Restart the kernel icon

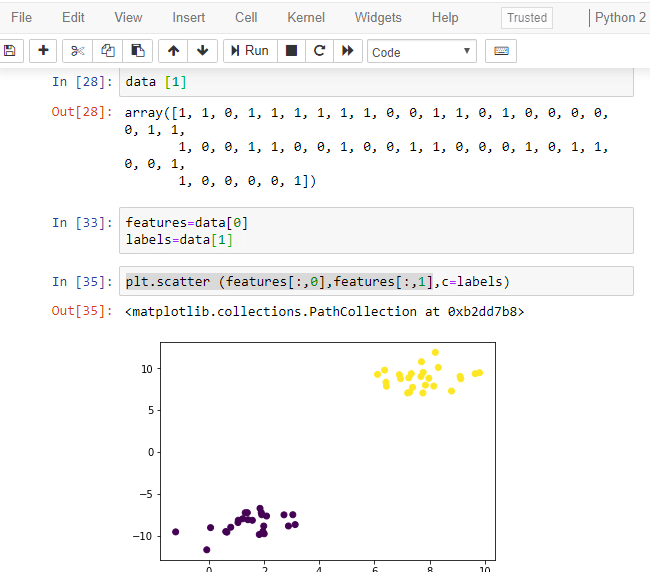pyautogui.click(x=319, y=51)
